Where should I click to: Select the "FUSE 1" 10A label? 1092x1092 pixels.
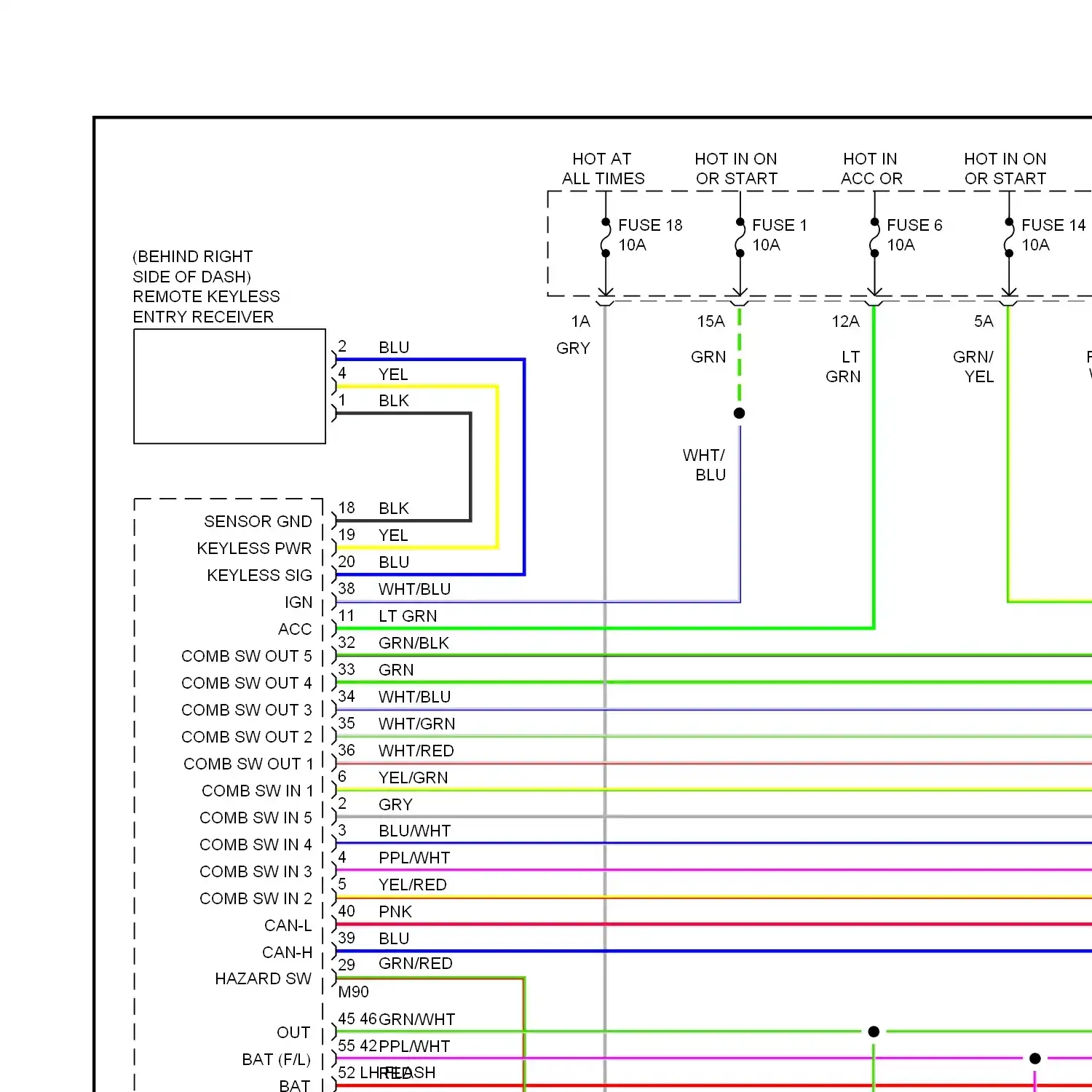pos(779,235)
